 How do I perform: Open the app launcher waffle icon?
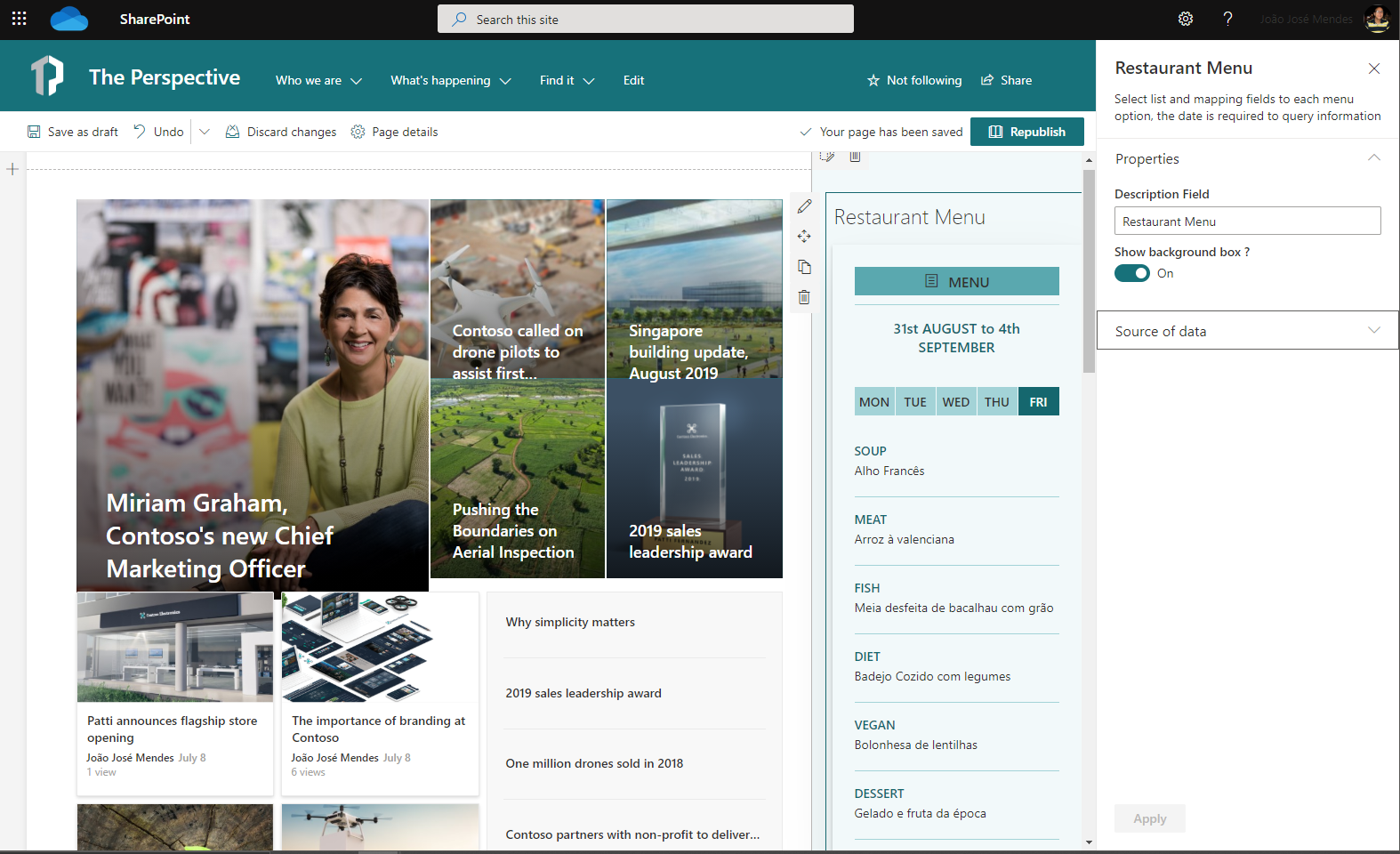pos(20,19)
